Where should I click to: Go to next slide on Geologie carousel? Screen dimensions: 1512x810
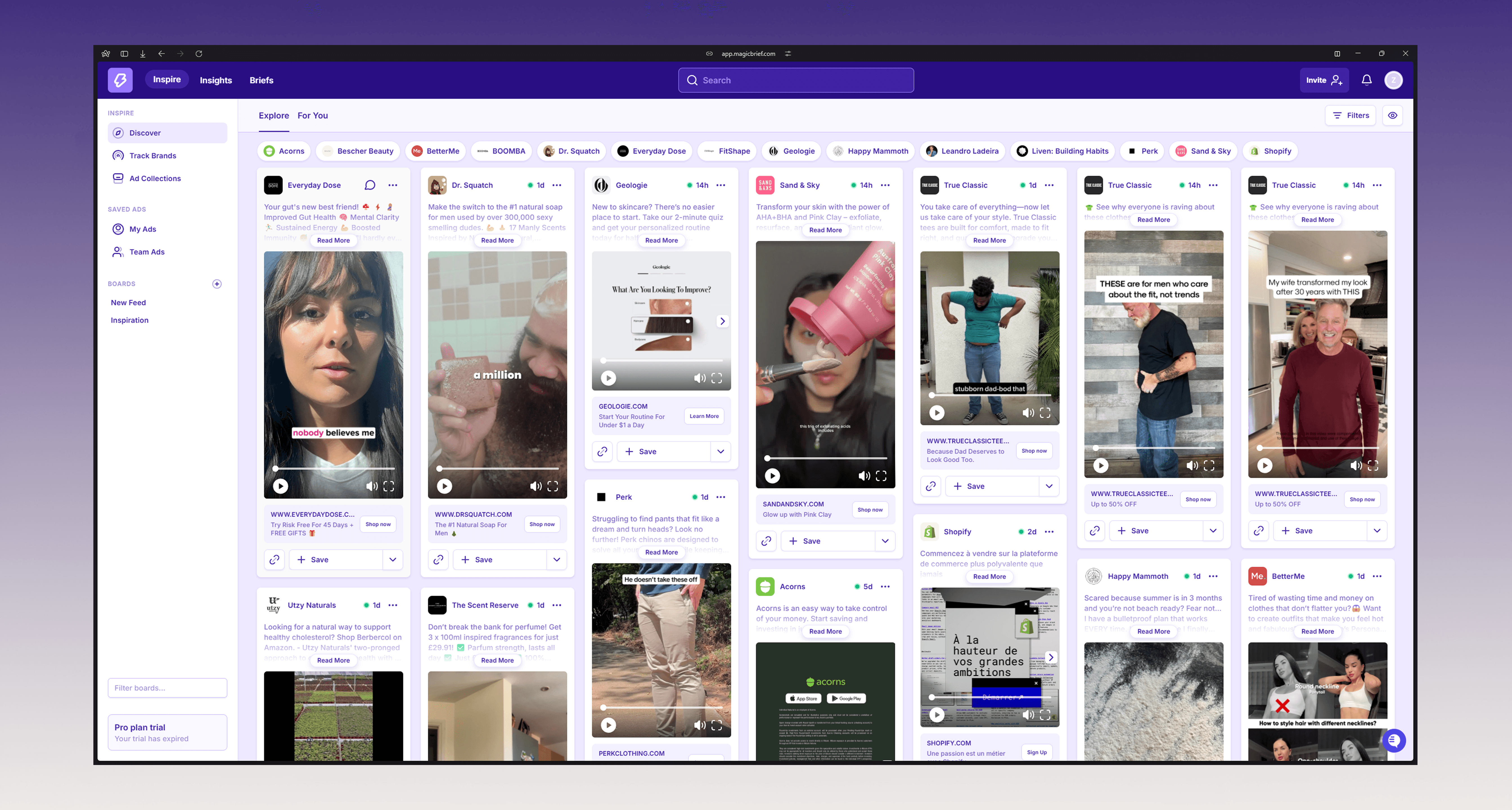pos(723,321)
